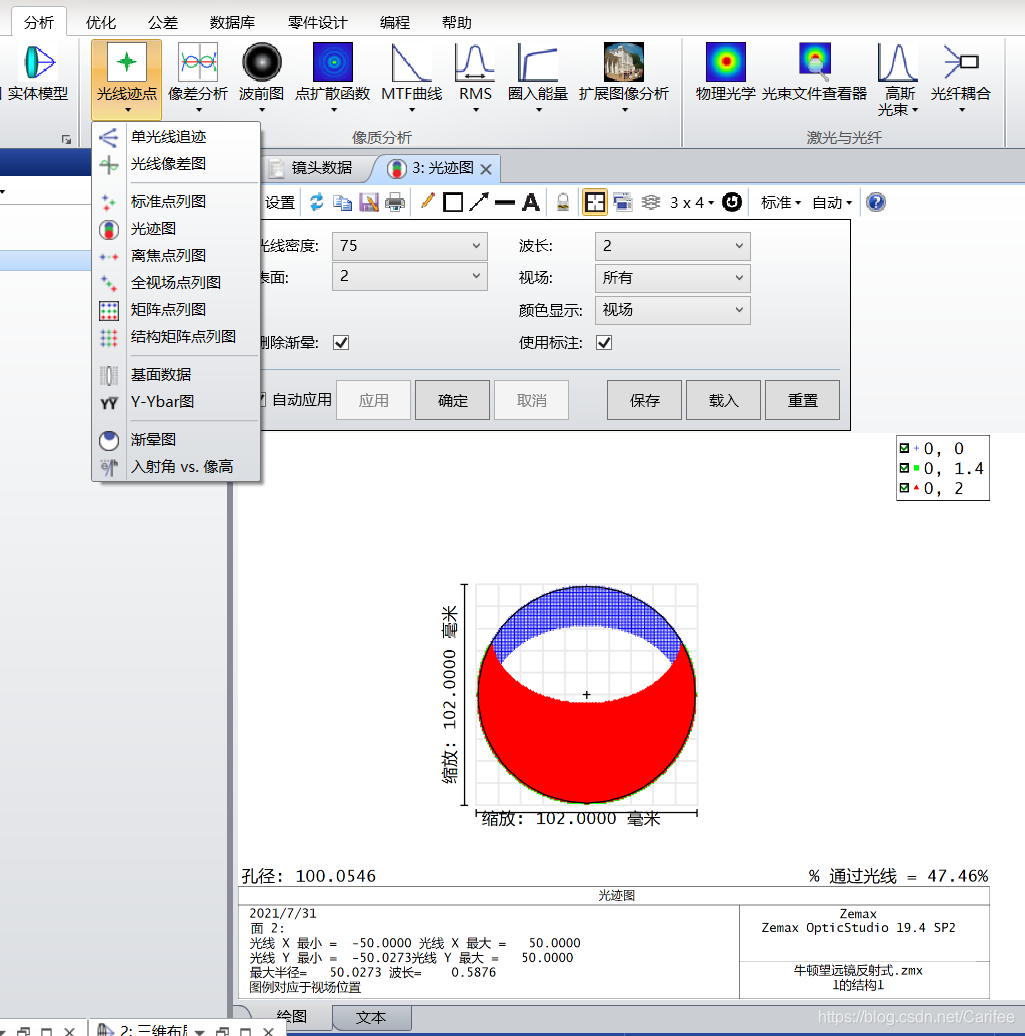Toggle the legend checkbox for field 0, 1.4
Viewport: 1025px width, 1036px height.
click(x=905, y=468)
